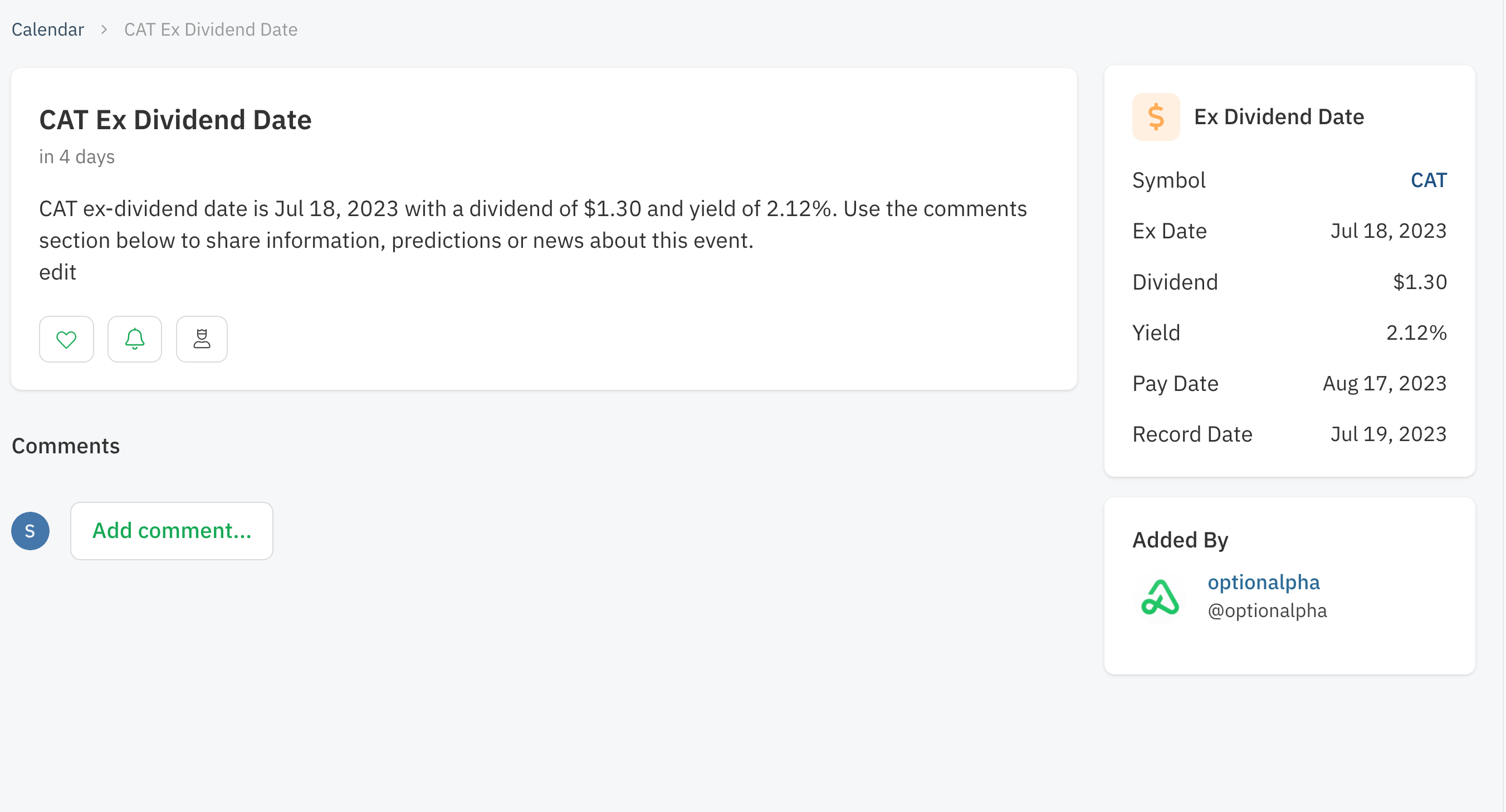Open the optionalpha profile link

[1263, 581]
